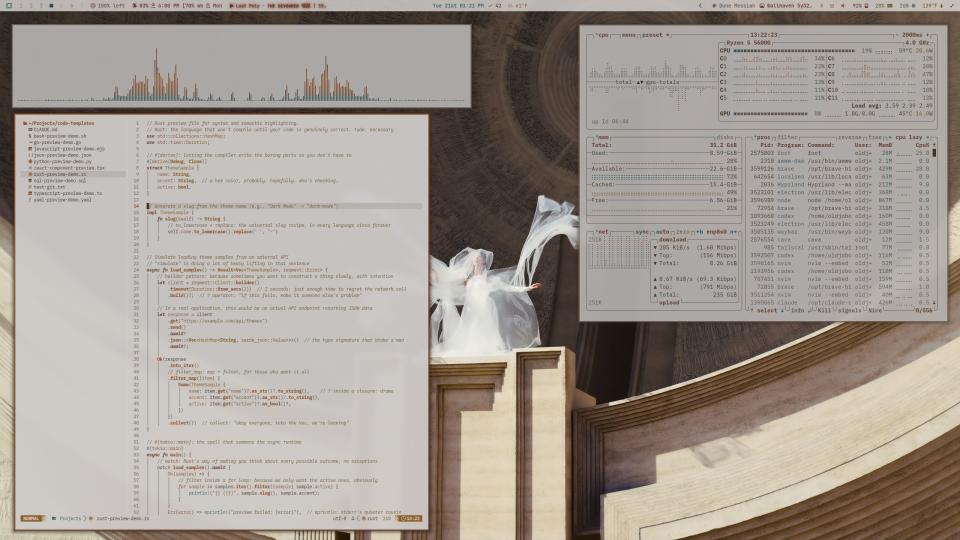Screen dimensions: 960x540
Task: Click the CPU usage meter bar in btop
Action: [x=794, y=50]
